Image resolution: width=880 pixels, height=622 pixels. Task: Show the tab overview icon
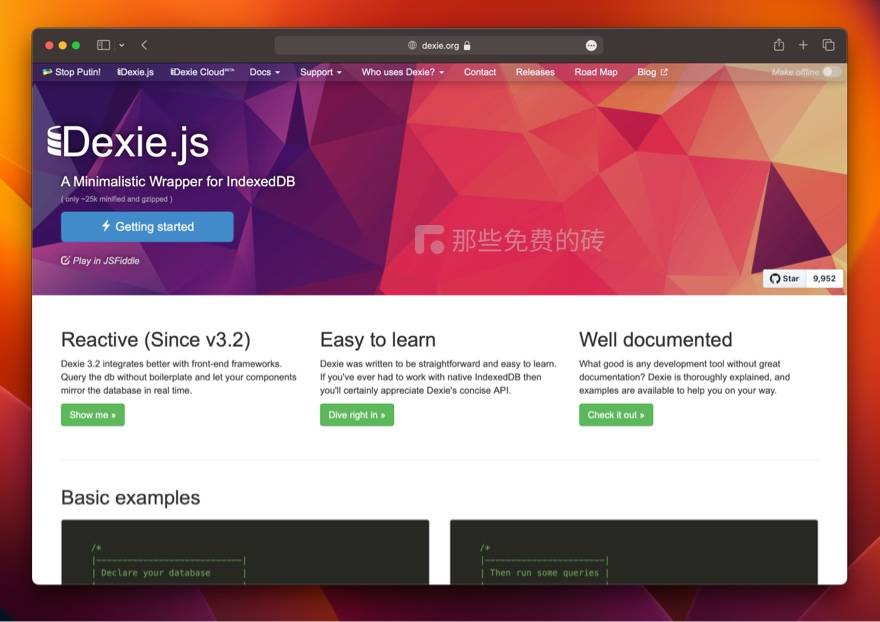click(x=828, y=45)
